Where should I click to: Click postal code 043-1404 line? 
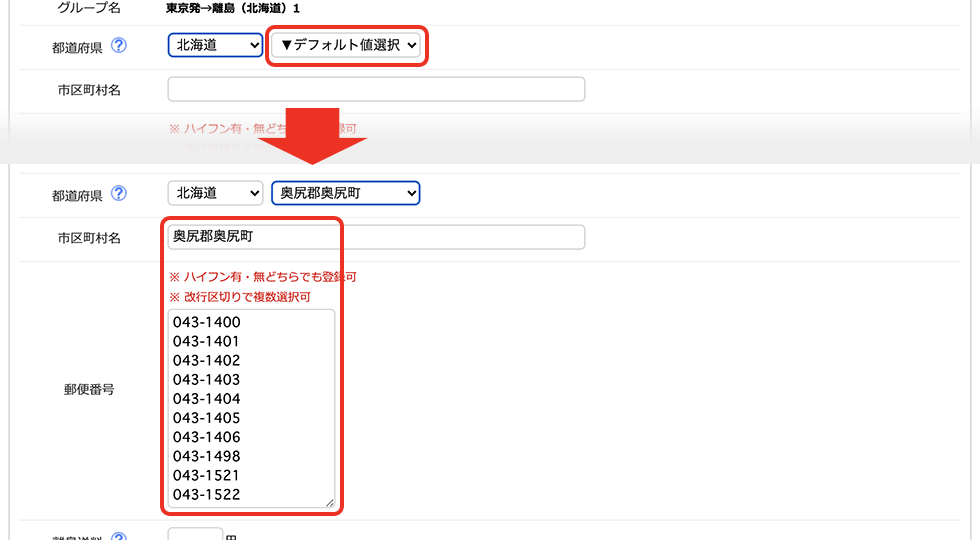(207, 399)
